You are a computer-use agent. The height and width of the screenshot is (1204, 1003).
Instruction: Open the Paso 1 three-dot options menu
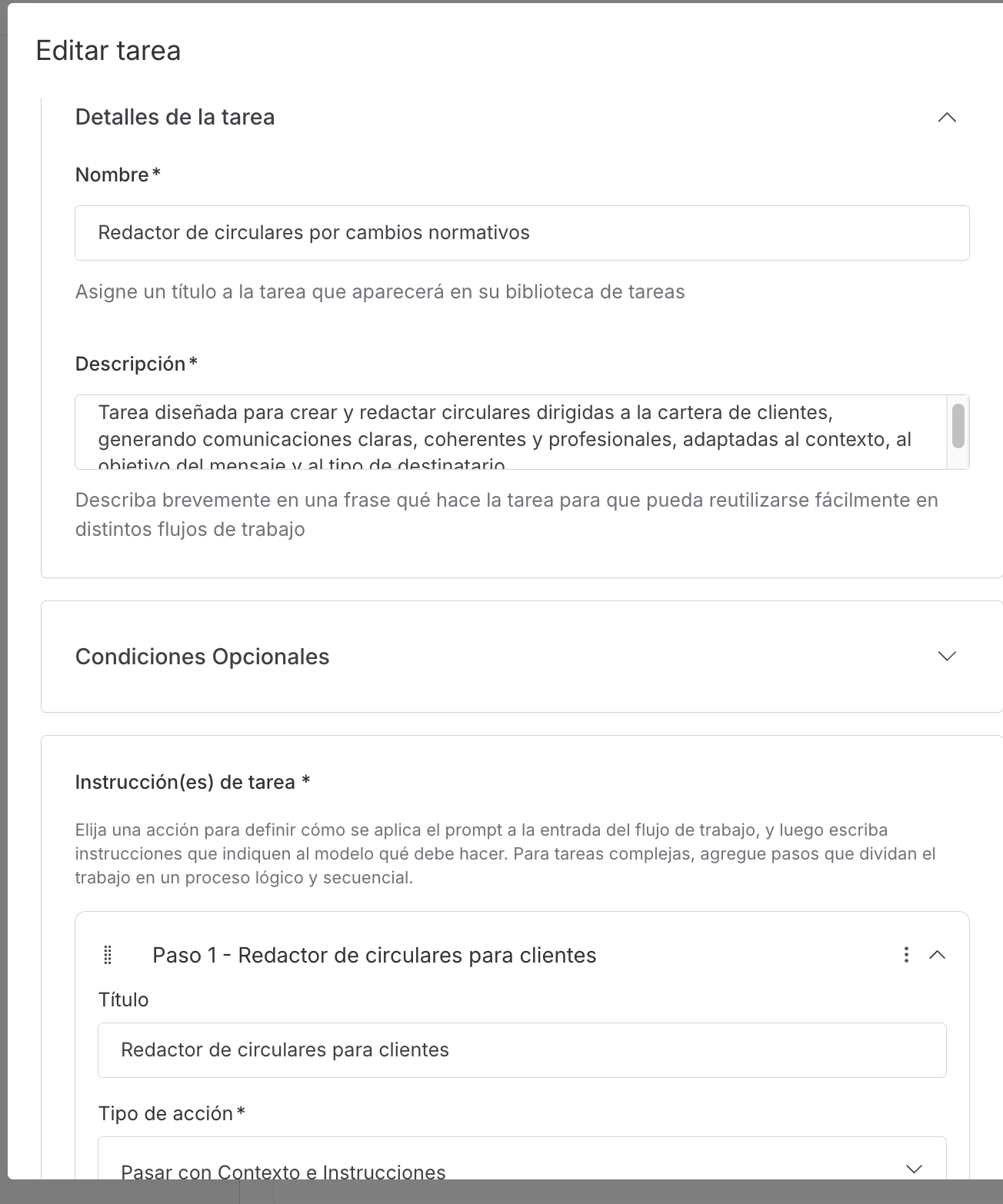coord(907,955)
